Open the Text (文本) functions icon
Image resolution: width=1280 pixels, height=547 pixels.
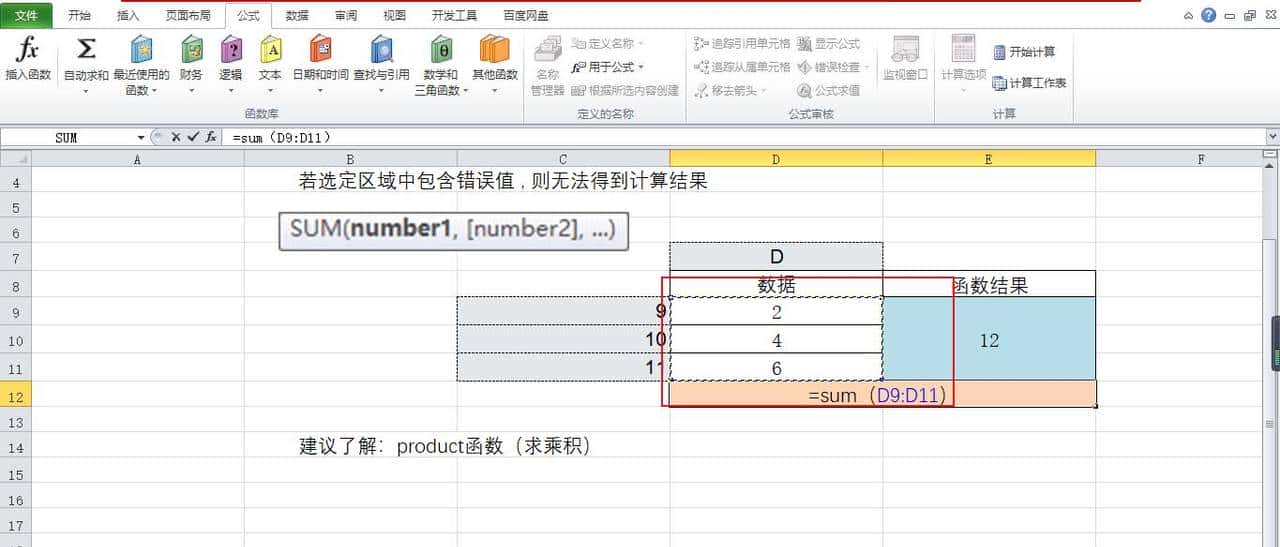[270, 49]
